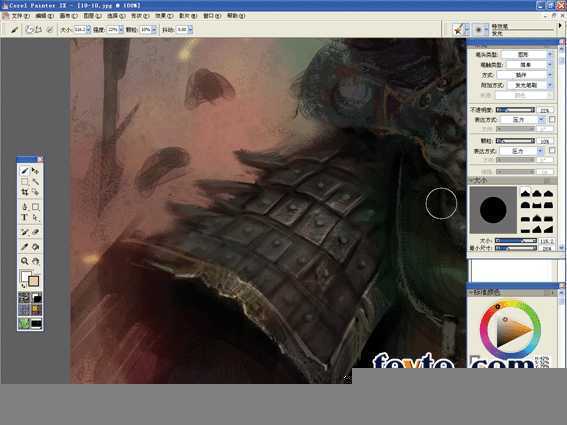Open the 编辑 (Edit) menu

click(45, 16)
